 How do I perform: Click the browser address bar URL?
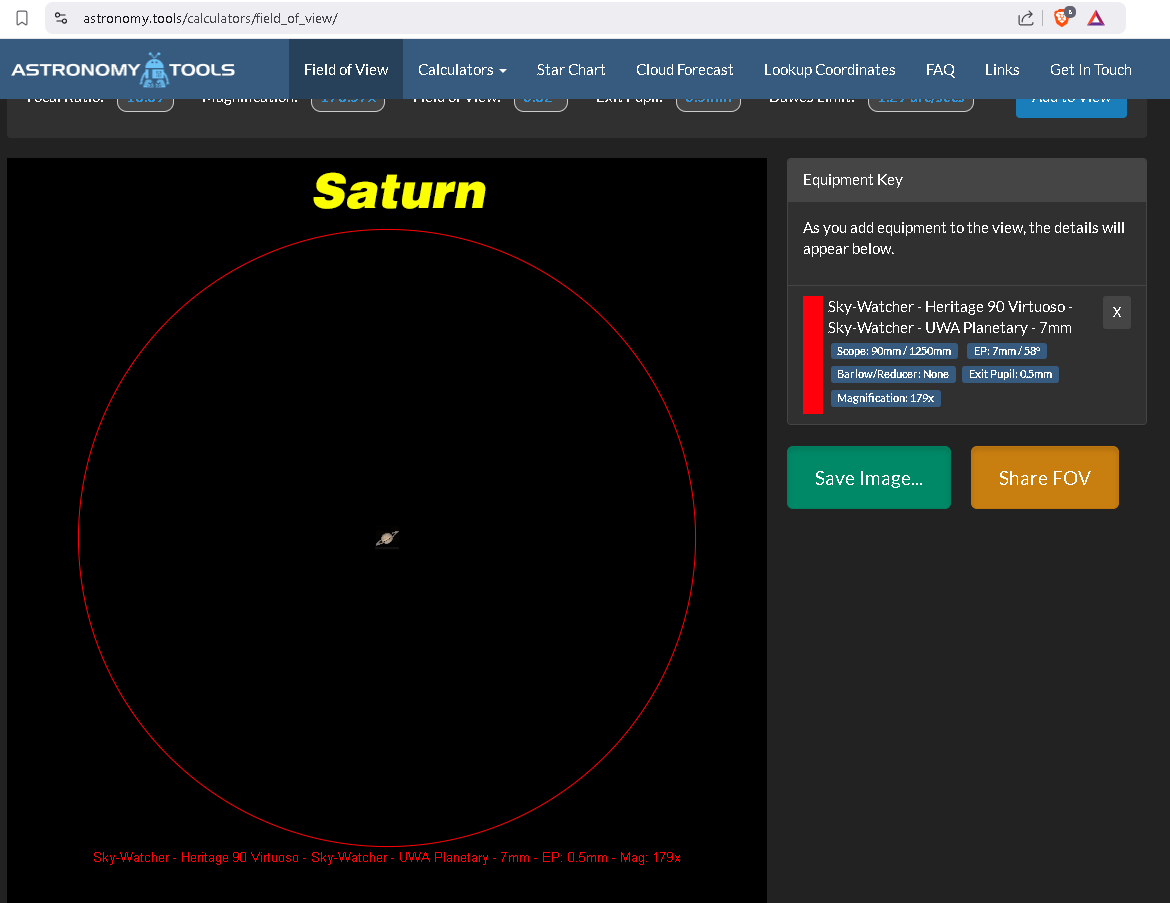coord(211,18)
